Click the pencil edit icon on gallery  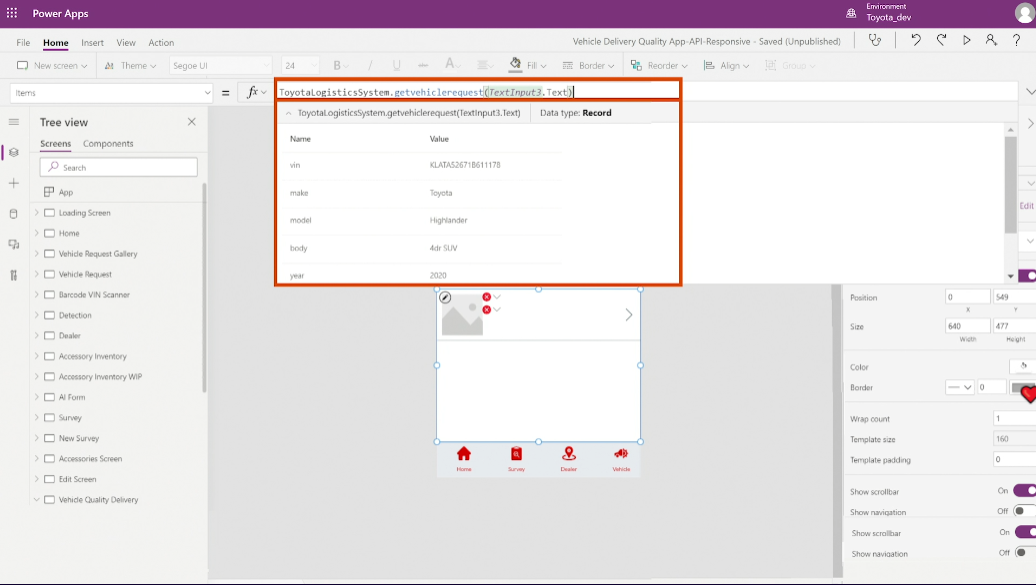click(x=445, y=297)
